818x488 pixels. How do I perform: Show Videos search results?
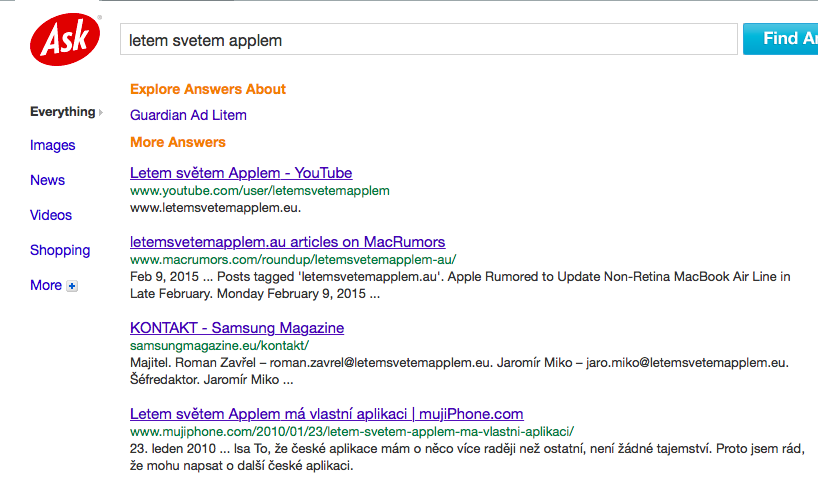[x=51, y=215]
